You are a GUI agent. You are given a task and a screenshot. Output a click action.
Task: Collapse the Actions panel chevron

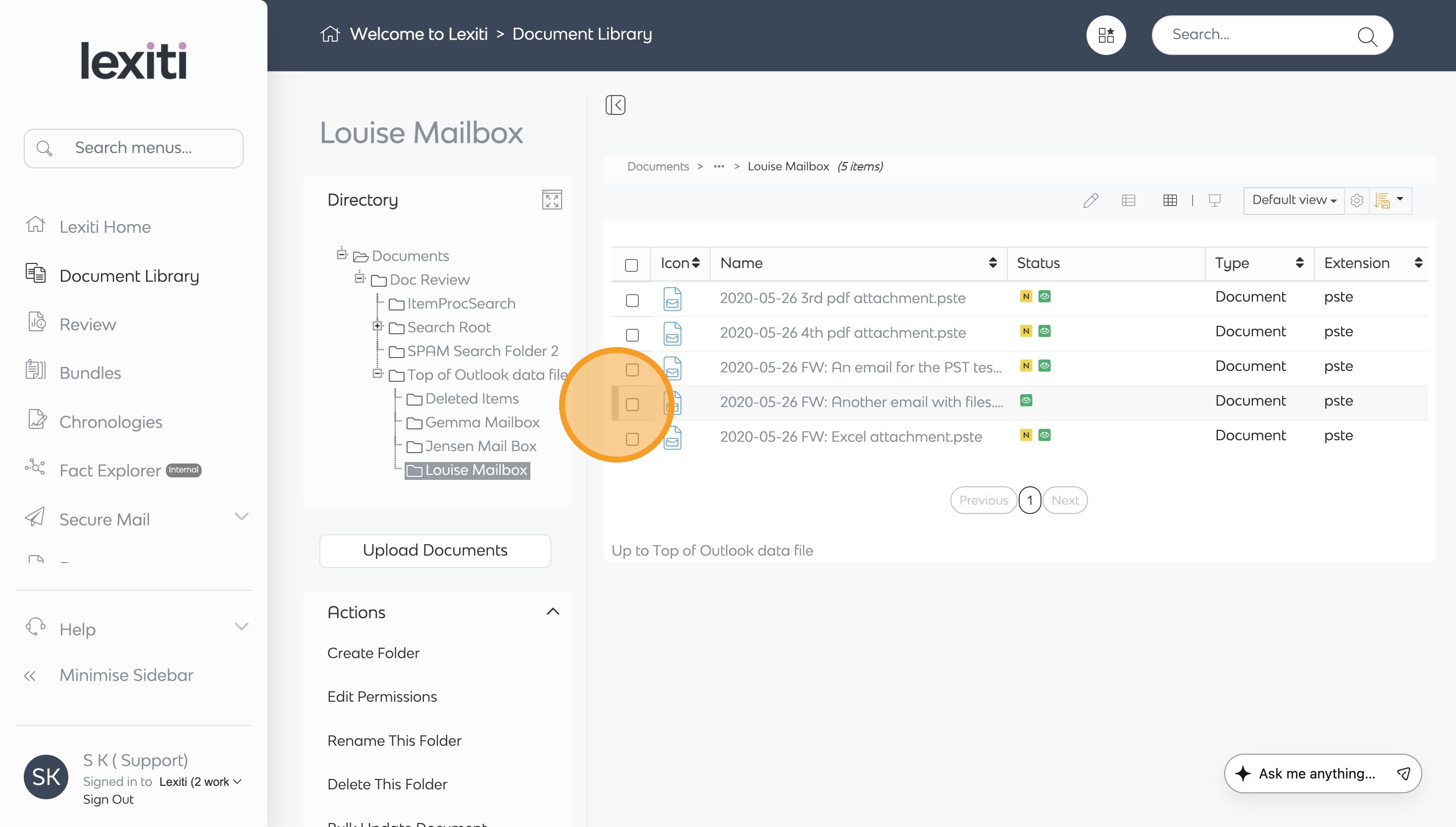click(x=553, y=612)
